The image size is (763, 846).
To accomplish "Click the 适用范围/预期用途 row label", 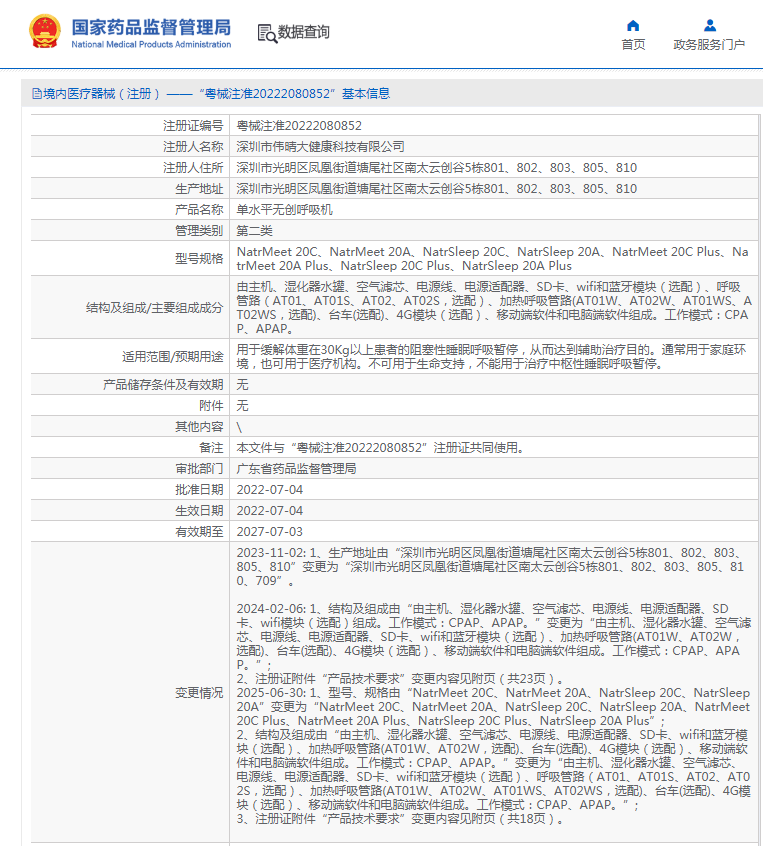I will pos(173,357).
